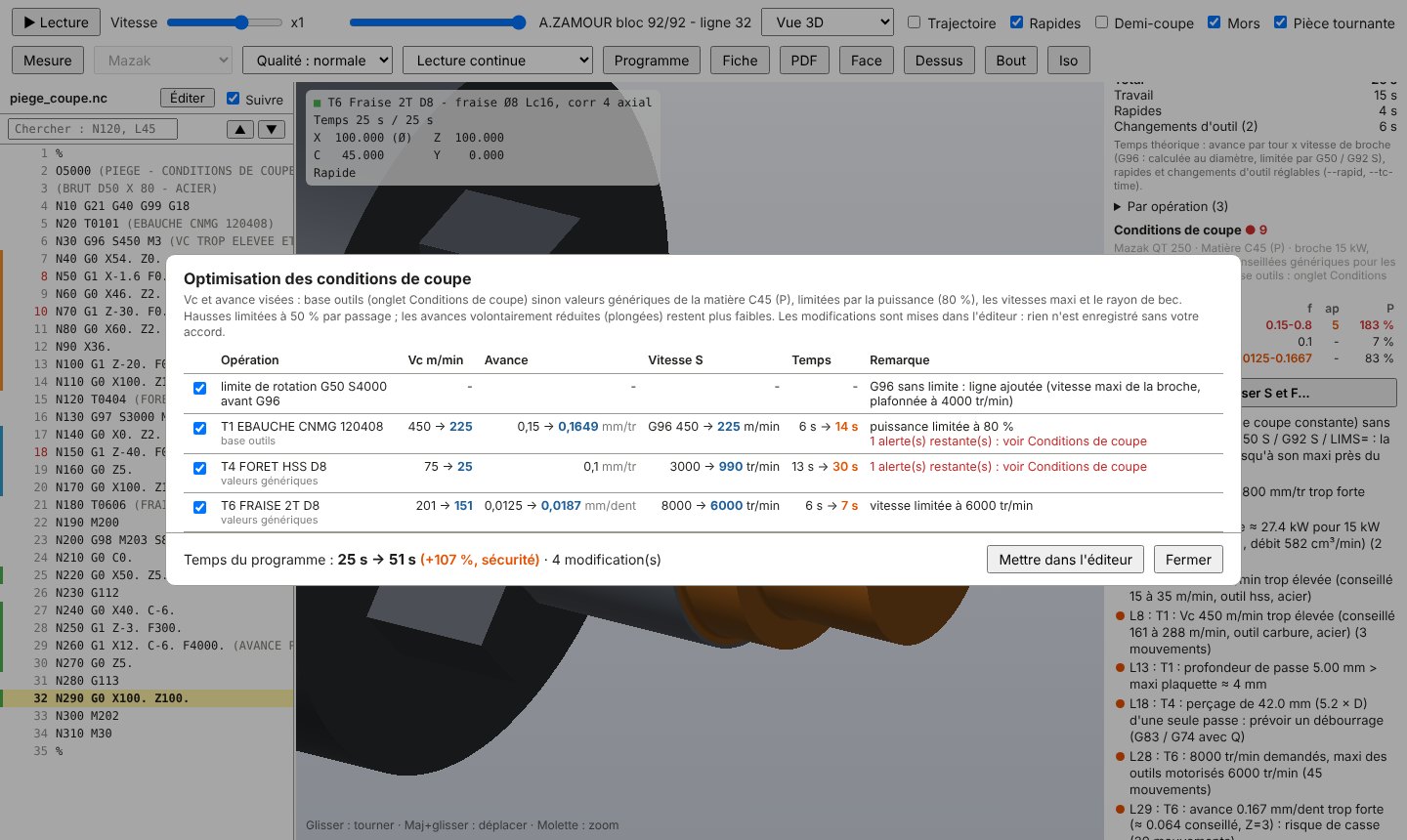Click piege_coupe.nc file name
This screenshot has width=1407, height=840.
pos(59,98)
